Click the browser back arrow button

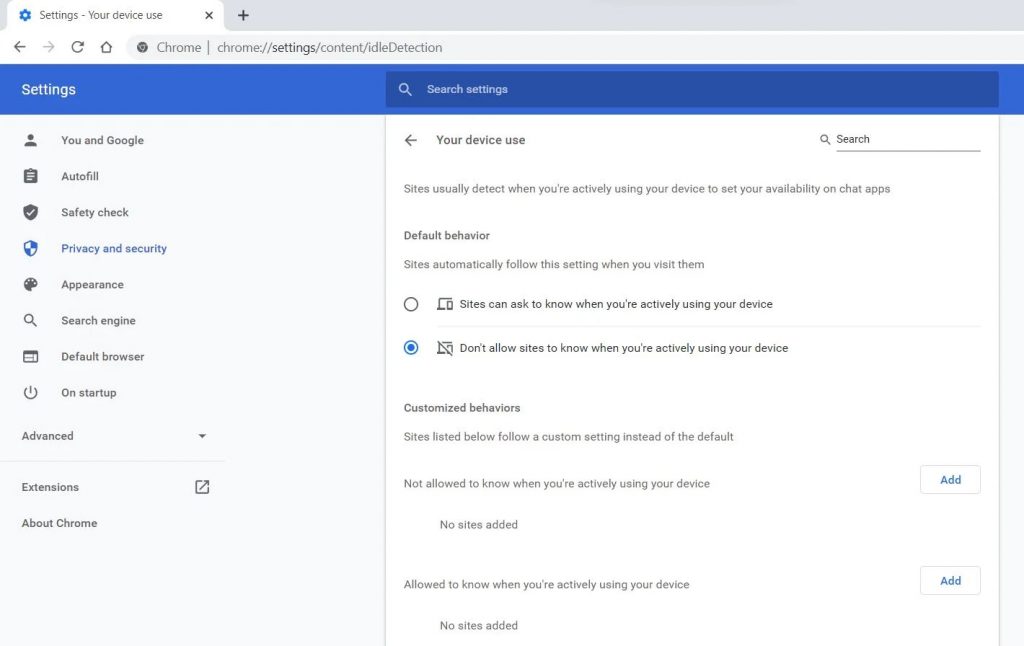tap(20, 47)
